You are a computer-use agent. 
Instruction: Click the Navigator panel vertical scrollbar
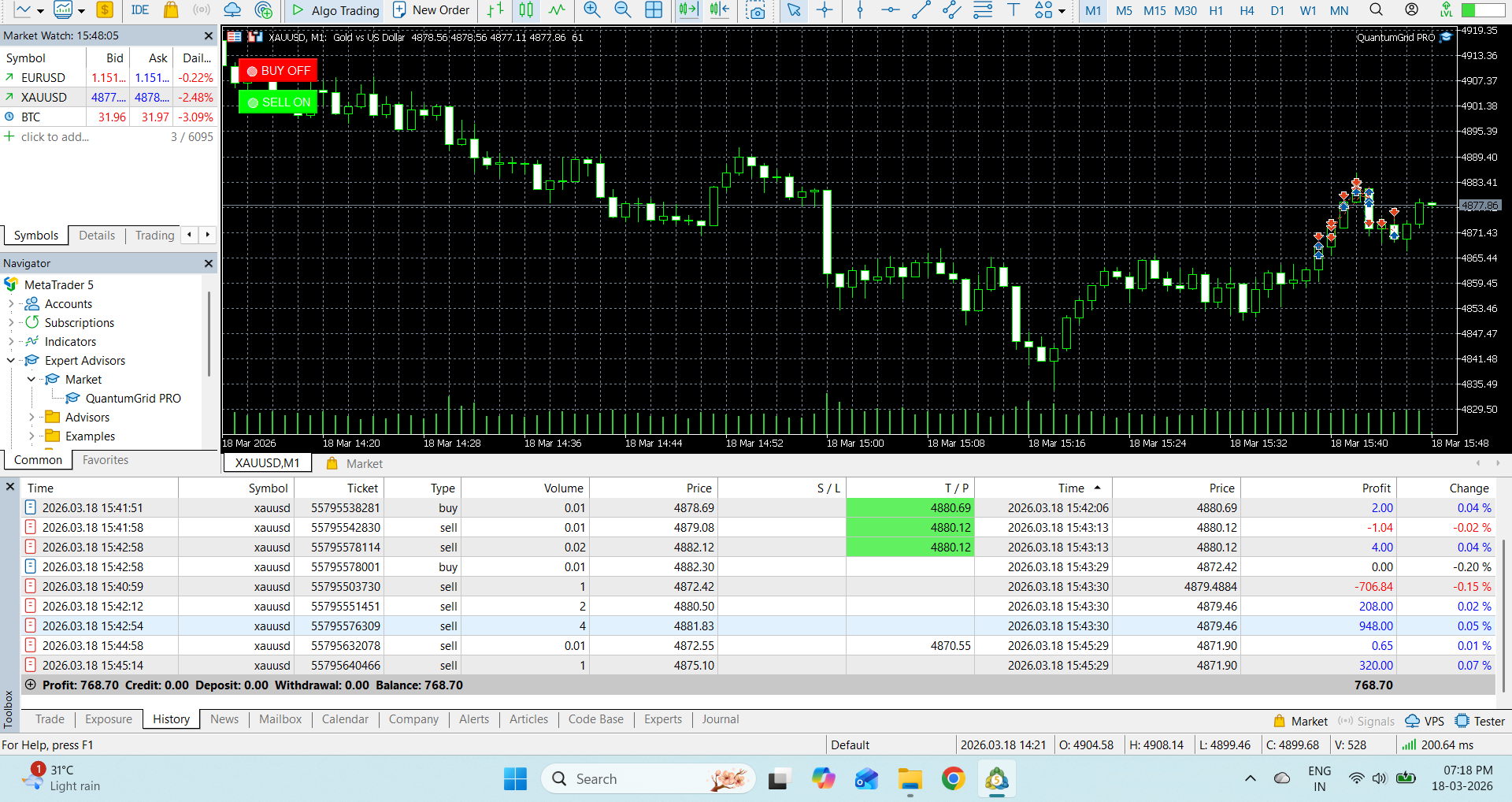209,334
